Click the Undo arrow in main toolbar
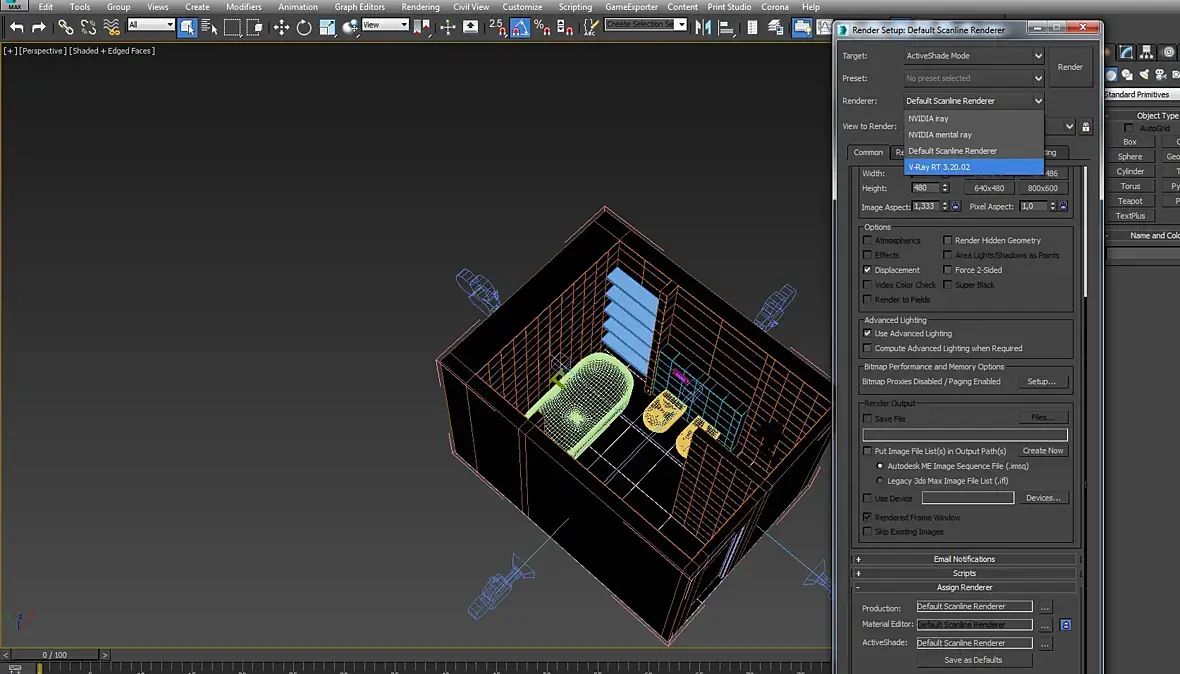Screen dimensions: 1180x674 click(16, 27)
